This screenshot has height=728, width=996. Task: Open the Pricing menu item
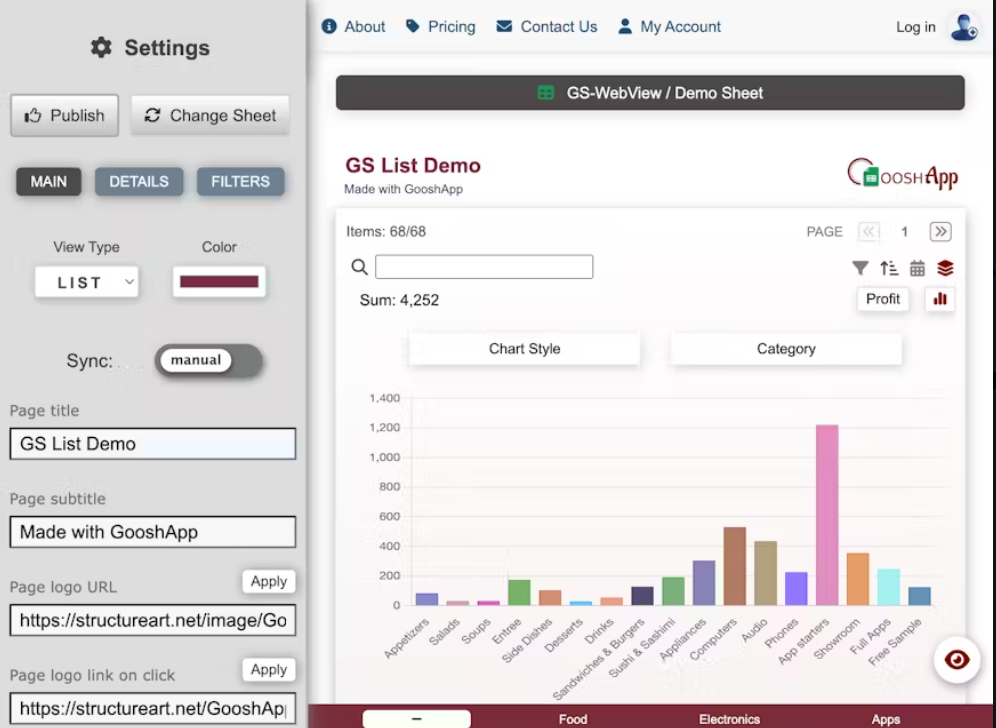(441, 27)
